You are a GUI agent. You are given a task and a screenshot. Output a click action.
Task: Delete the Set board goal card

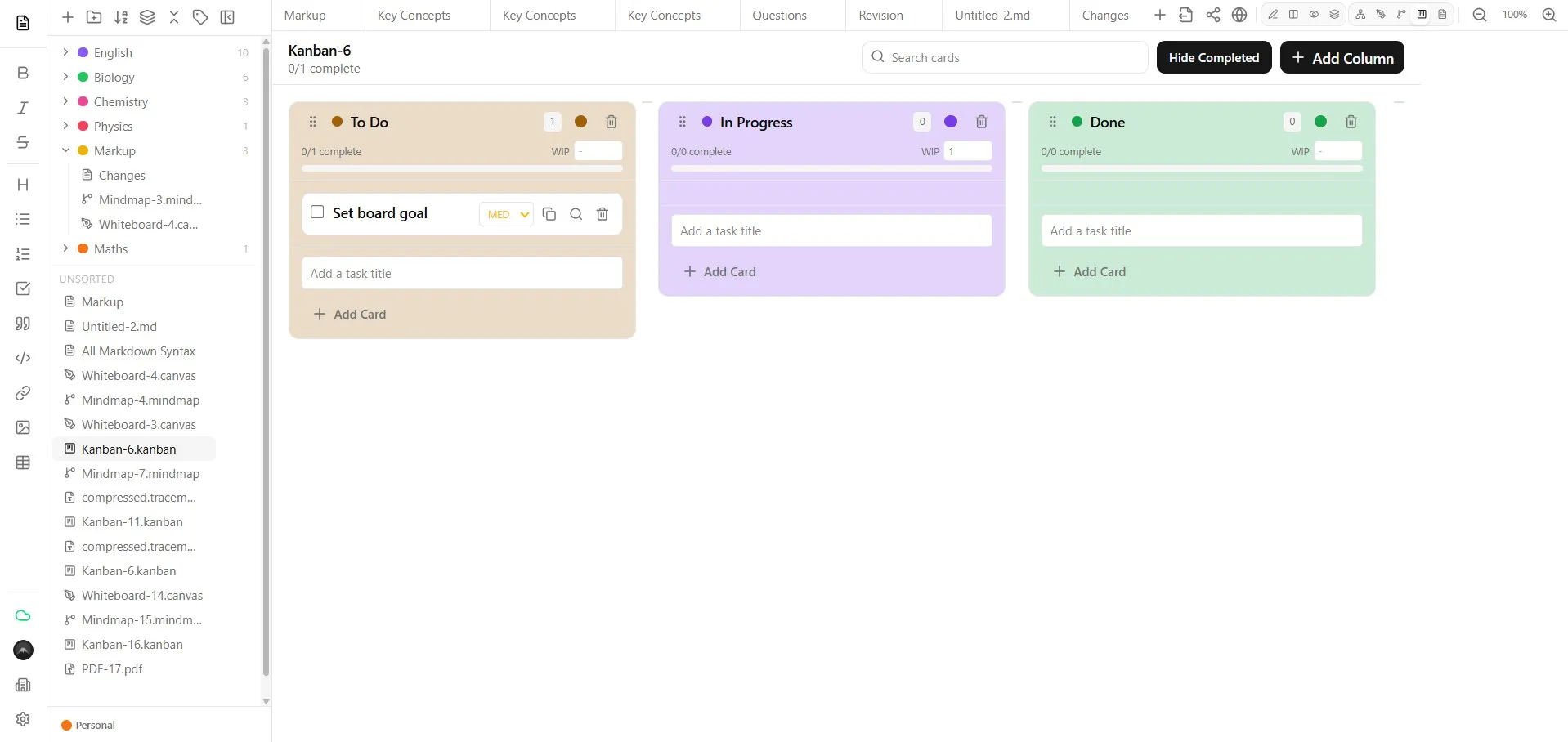[x=603, y=214]
